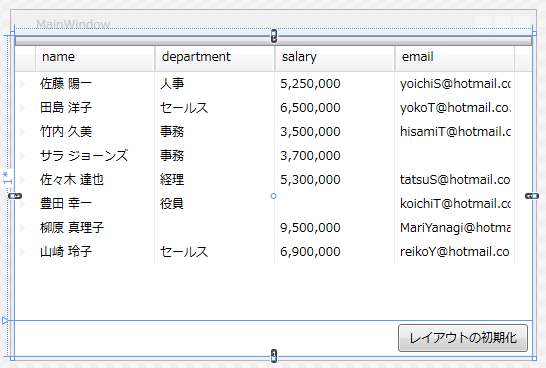Viewport: 546px width, 368px height.
Task: Click the right margin chain-link anchor icon
Action: (x=532, y=196)
